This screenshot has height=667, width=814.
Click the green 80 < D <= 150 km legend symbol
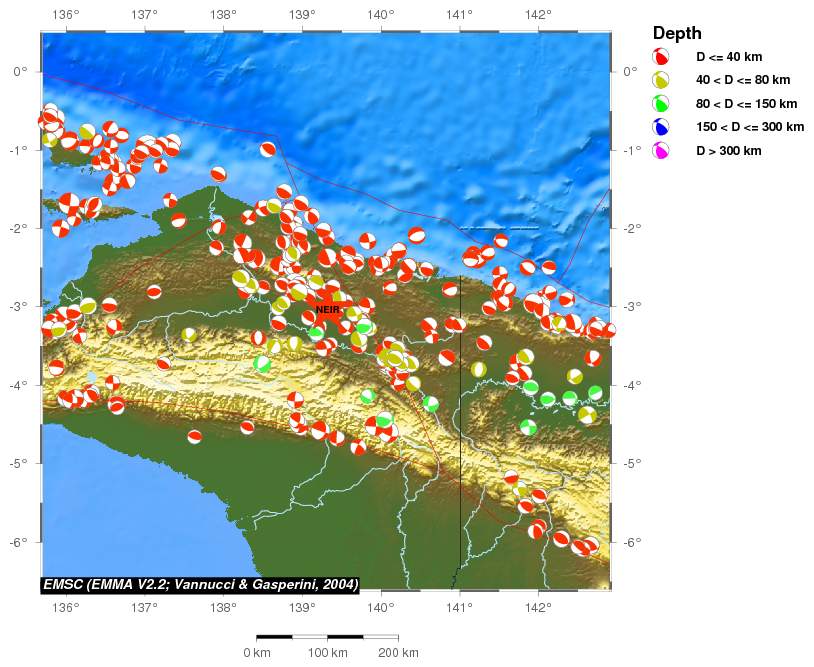(x=661, y=104)
